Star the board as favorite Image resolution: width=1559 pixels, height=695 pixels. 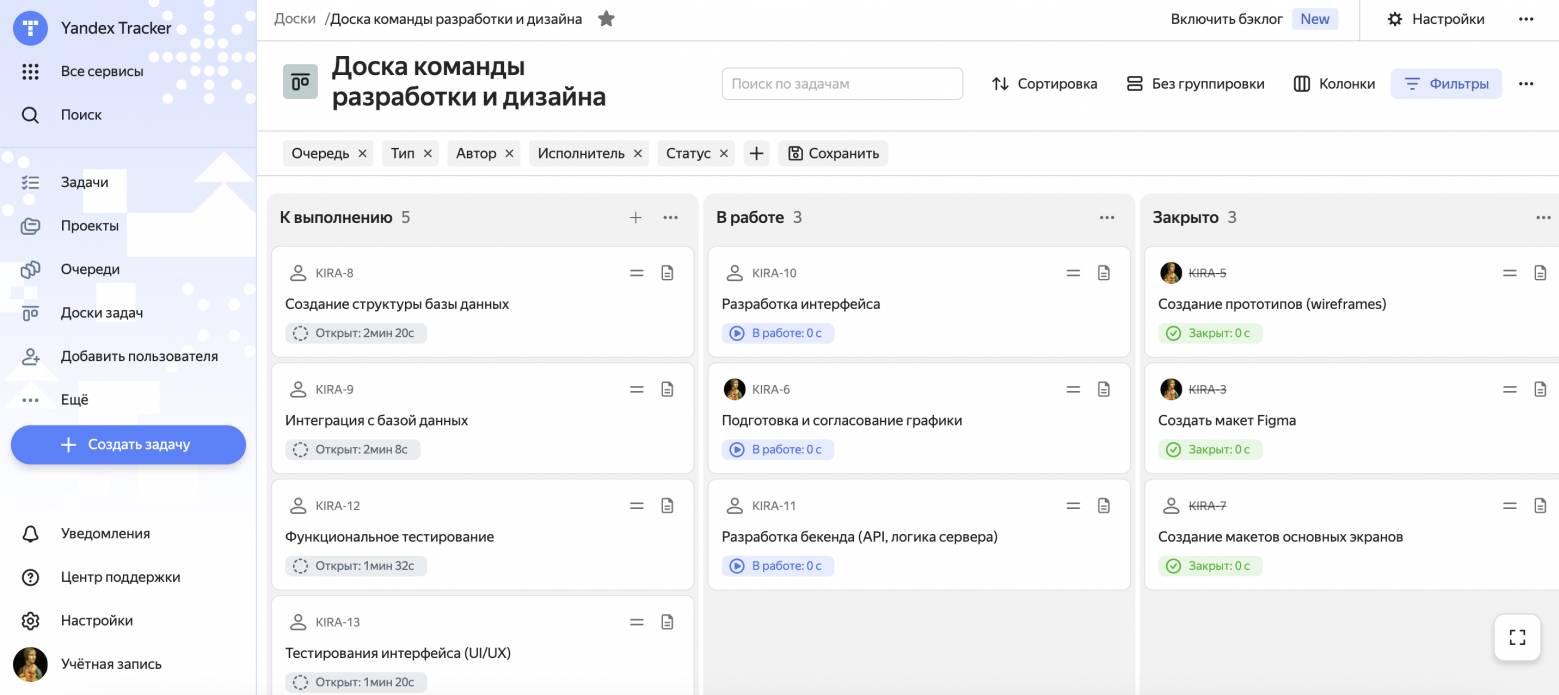(606, 19)
